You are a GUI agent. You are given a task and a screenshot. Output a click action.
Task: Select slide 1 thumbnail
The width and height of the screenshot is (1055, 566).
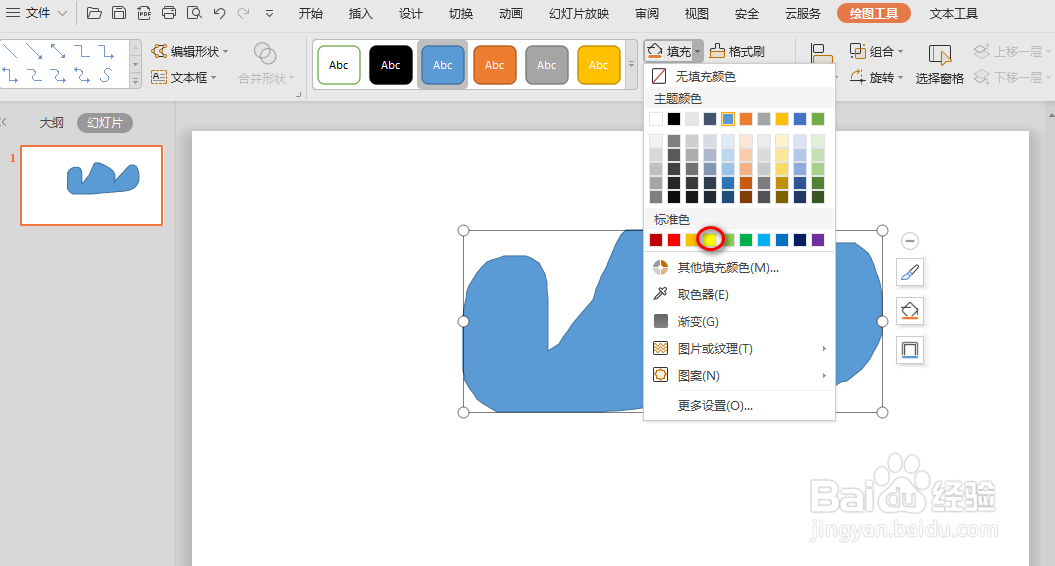click(92, 185)
